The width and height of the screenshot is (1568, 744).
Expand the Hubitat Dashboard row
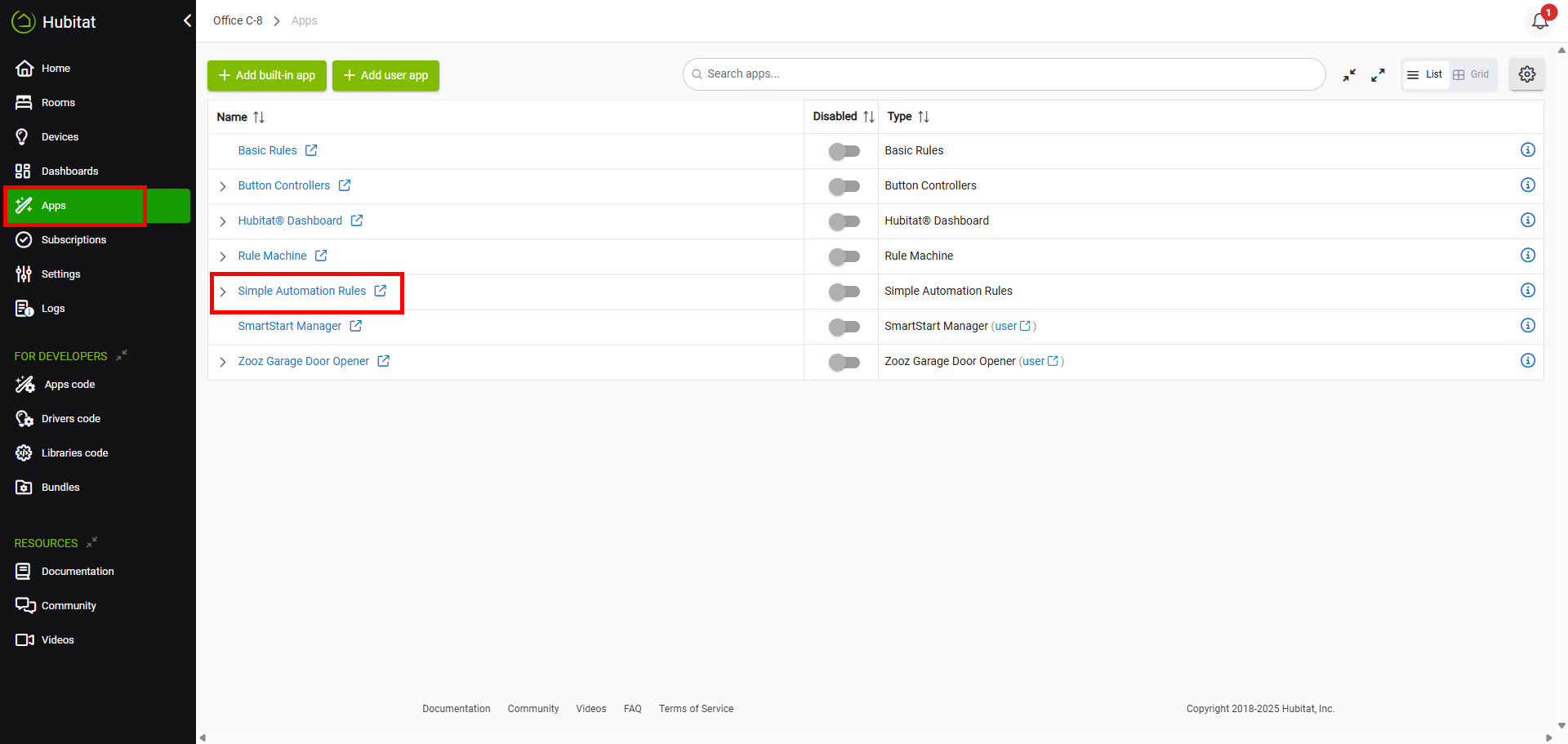tap(223, 221)
